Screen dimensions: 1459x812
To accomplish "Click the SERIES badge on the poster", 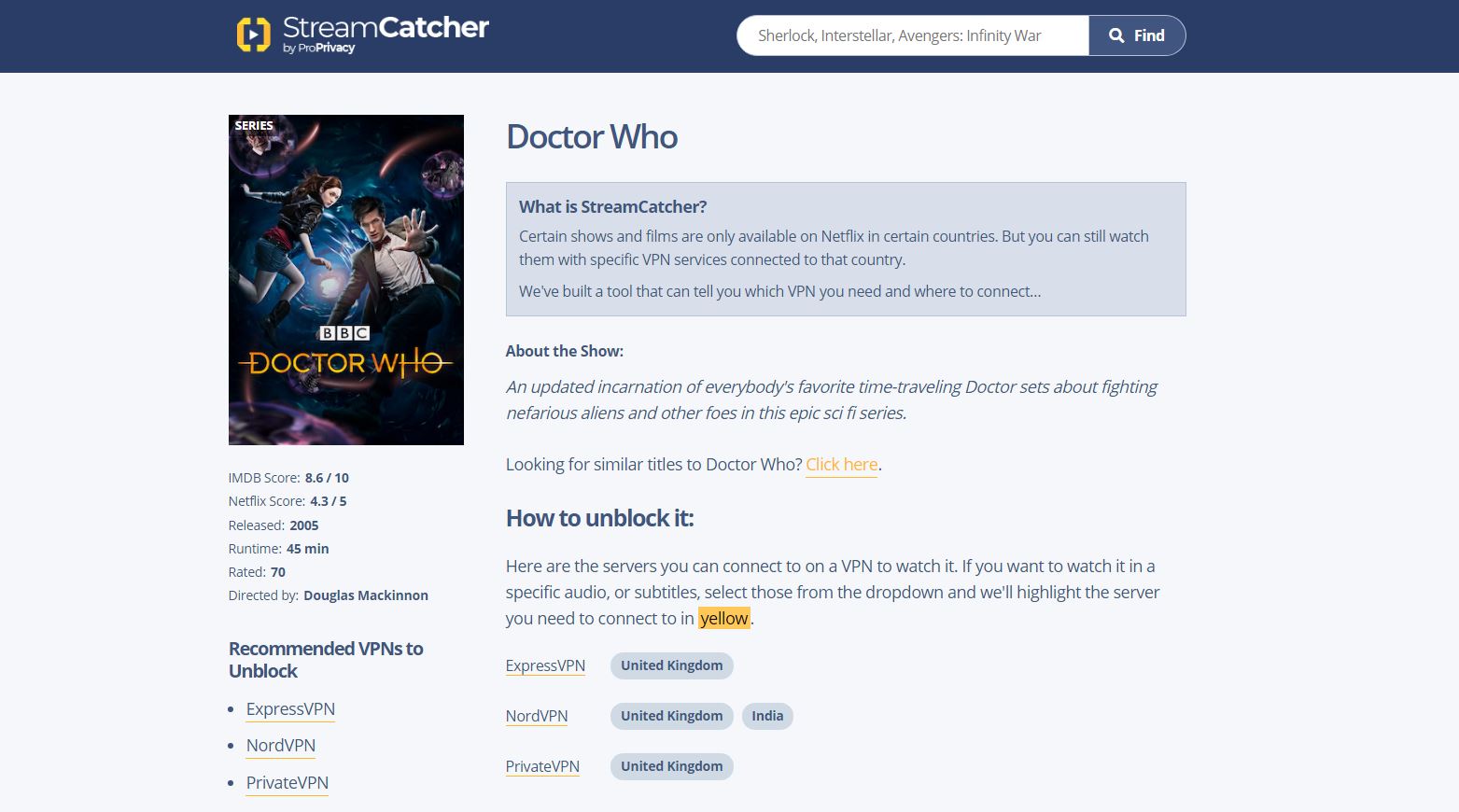I will [253, 124].
